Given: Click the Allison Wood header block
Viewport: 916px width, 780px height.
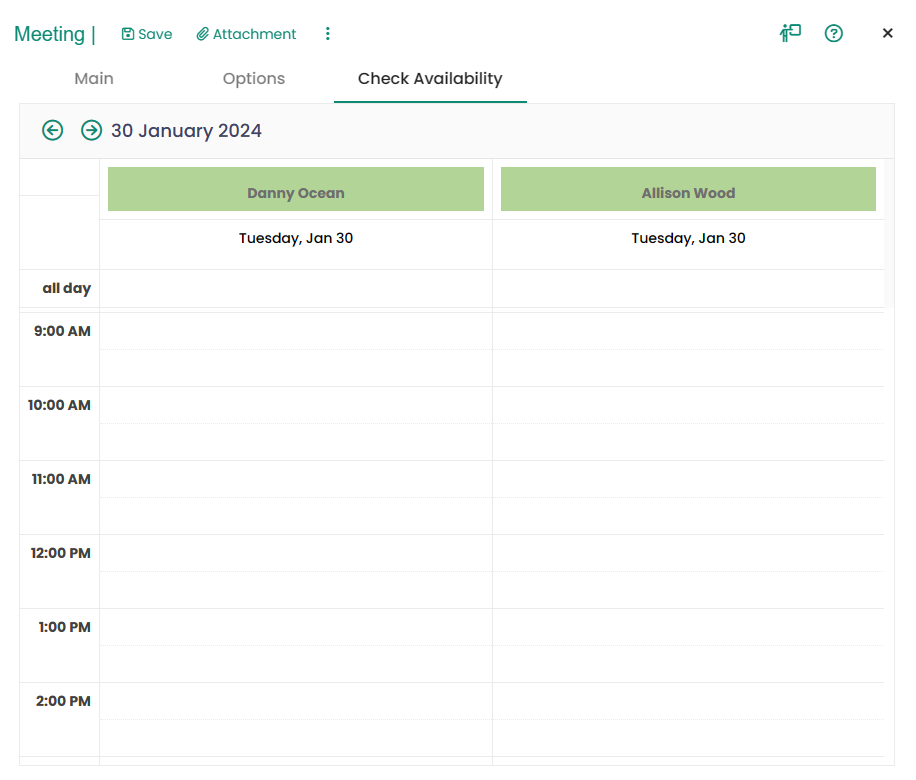Looking at the screenshot, I should tap(688, 190).
